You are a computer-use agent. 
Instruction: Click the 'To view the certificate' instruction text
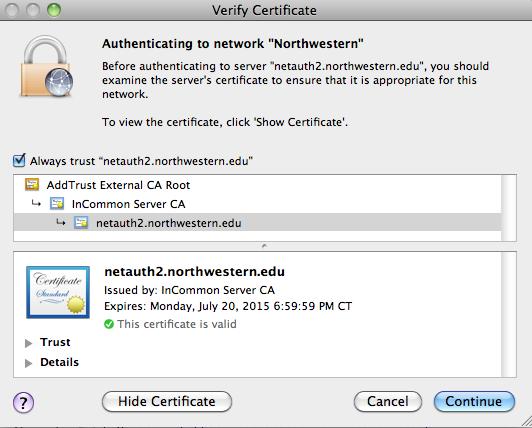pyautogui.click(x=225, y=122)
